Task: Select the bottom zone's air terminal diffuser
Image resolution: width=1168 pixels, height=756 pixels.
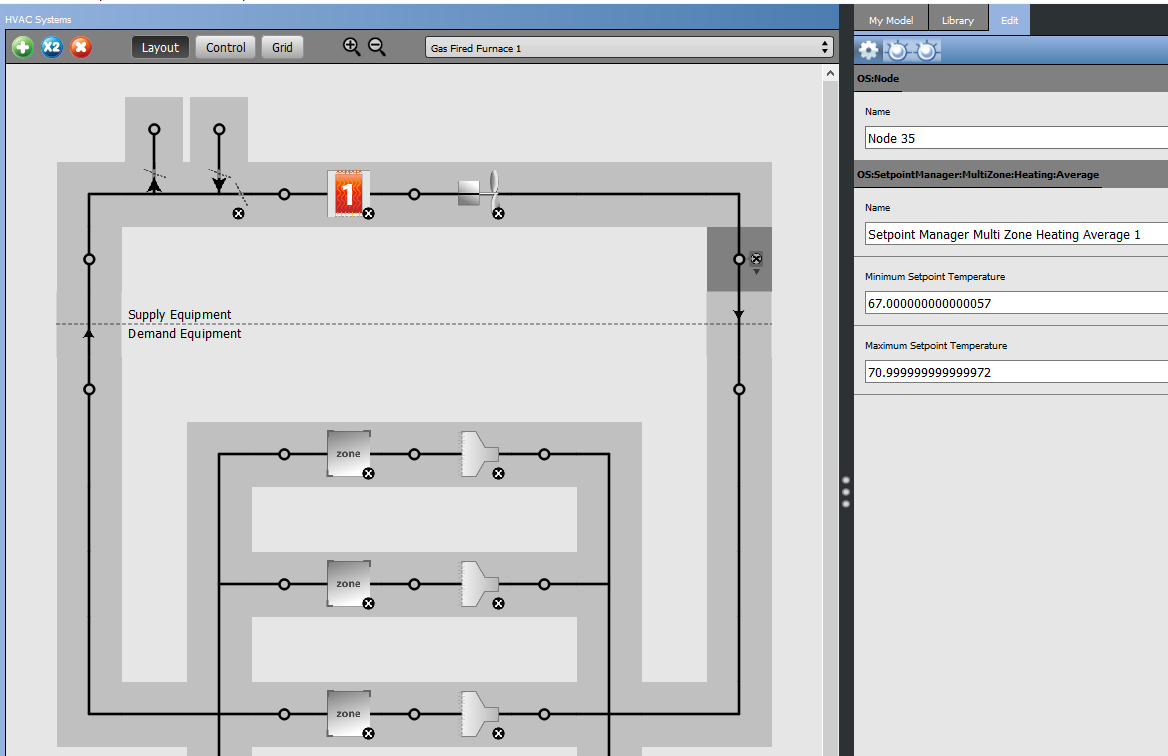Action: pos(479,713)
